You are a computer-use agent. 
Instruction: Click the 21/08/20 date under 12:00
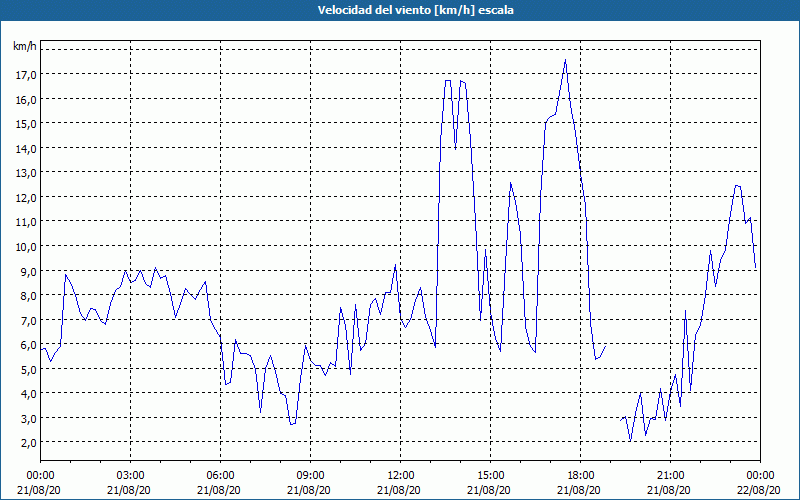tap(398, 490)
